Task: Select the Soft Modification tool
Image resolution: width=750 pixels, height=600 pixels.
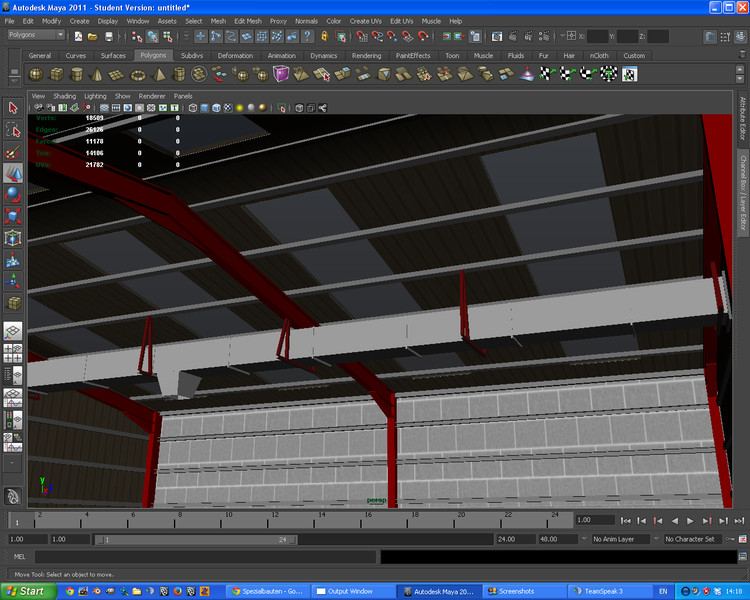Action: point(13,260)
